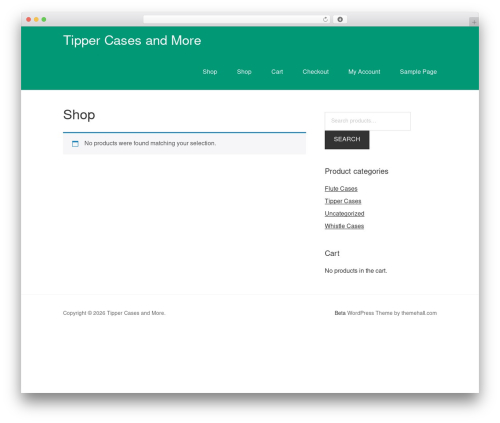Click the 'No products in the cart.' text

[x=356, y=271]
